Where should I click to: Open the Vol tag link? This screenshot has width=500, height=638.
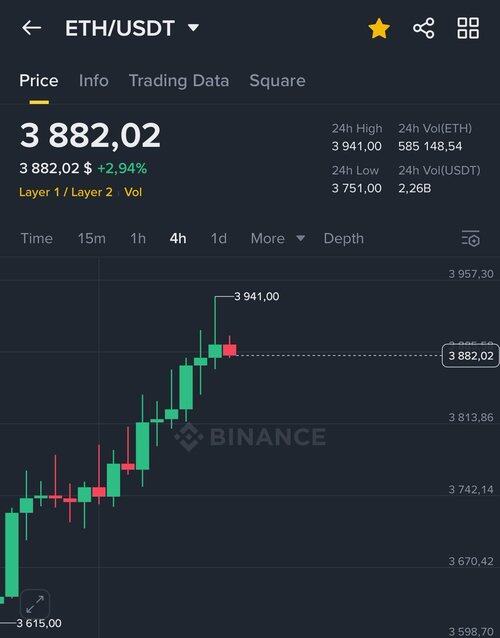133,192
